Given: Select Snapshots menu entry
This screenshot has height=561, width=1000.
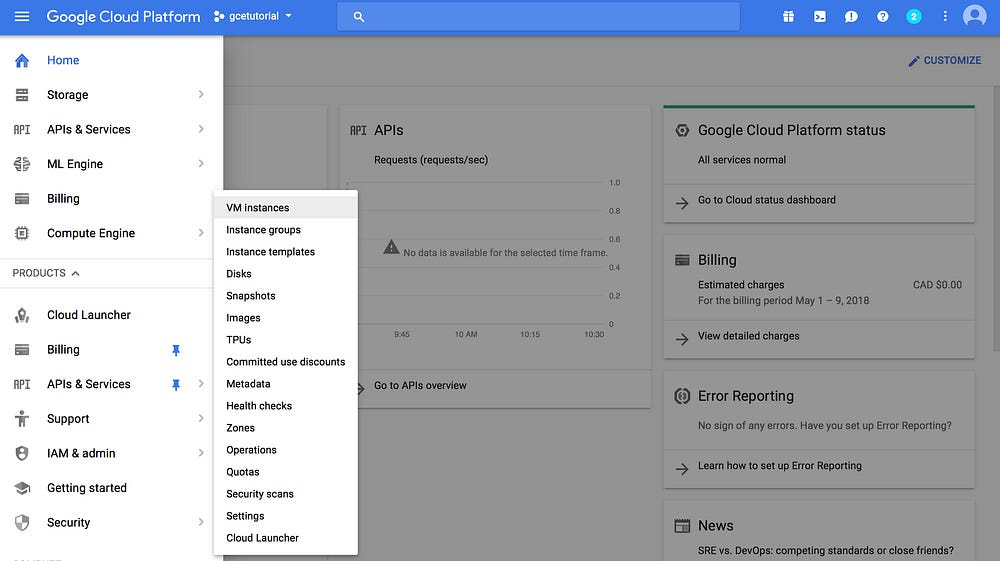Looking at the screenshot, I should pos(286,296).
